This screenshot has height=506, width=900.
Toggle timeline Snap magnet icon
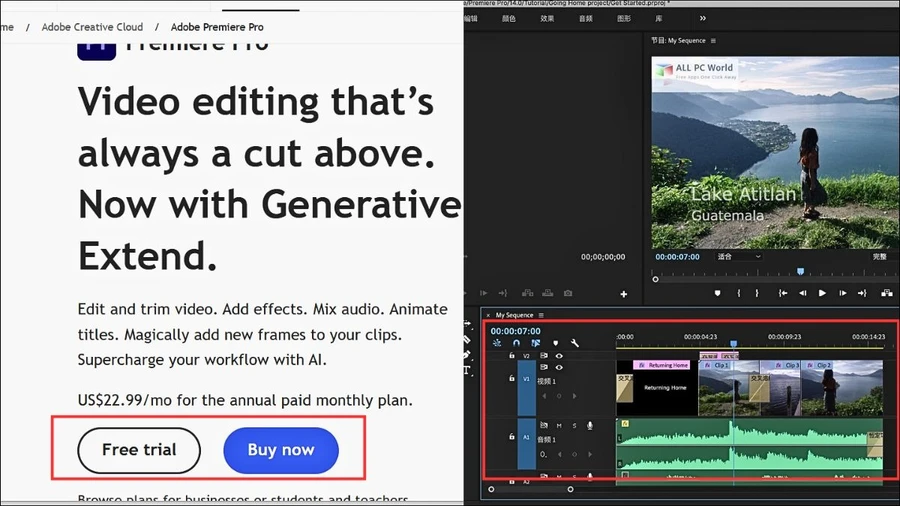516,343
